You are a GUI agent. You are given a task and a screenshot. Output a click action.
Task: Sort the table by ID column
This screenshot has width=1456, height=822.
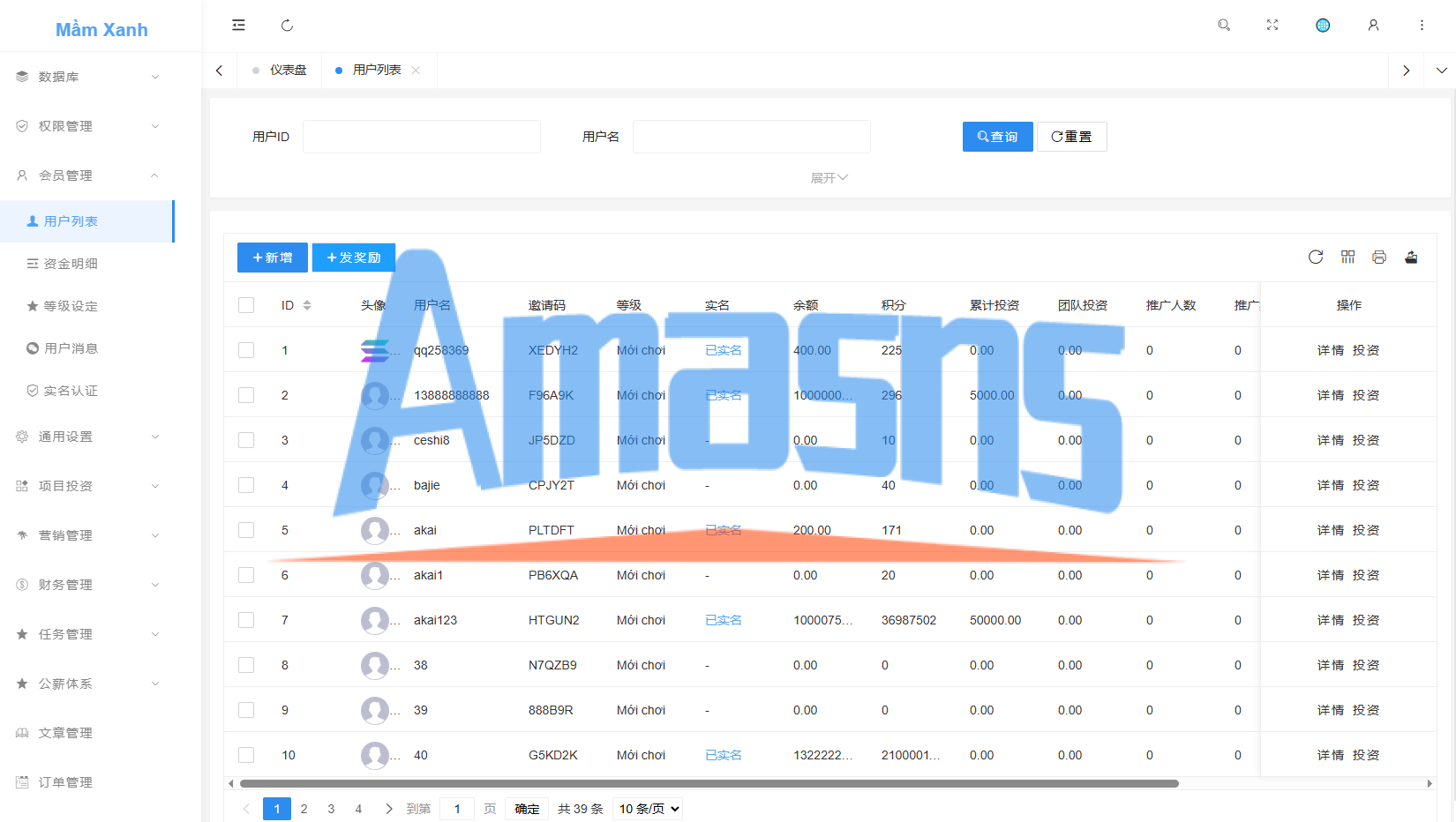pos(307,305)
